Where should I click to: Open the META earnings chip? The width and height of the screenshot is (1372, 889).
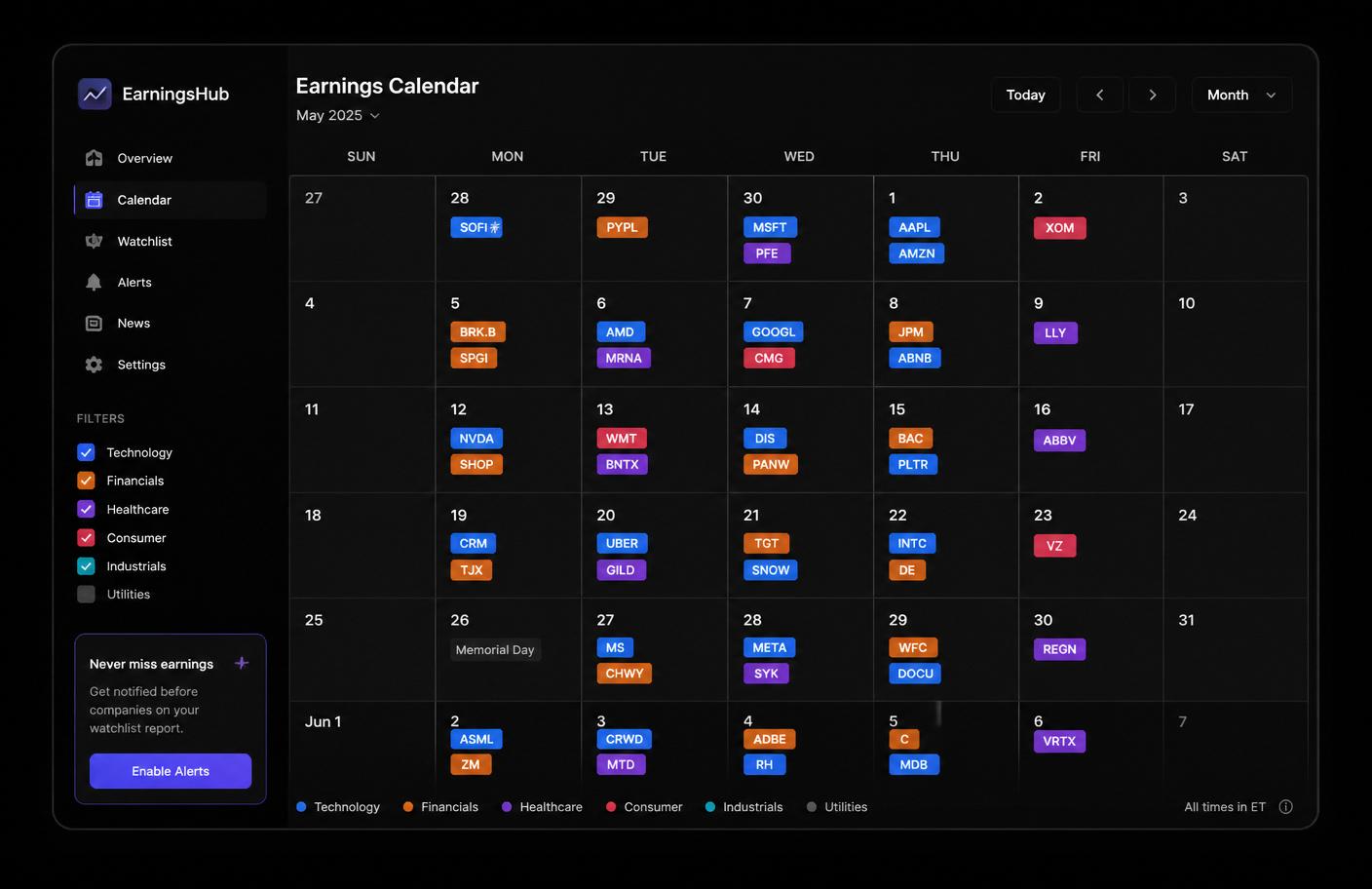pyautogui.click(x=770, y=647)
